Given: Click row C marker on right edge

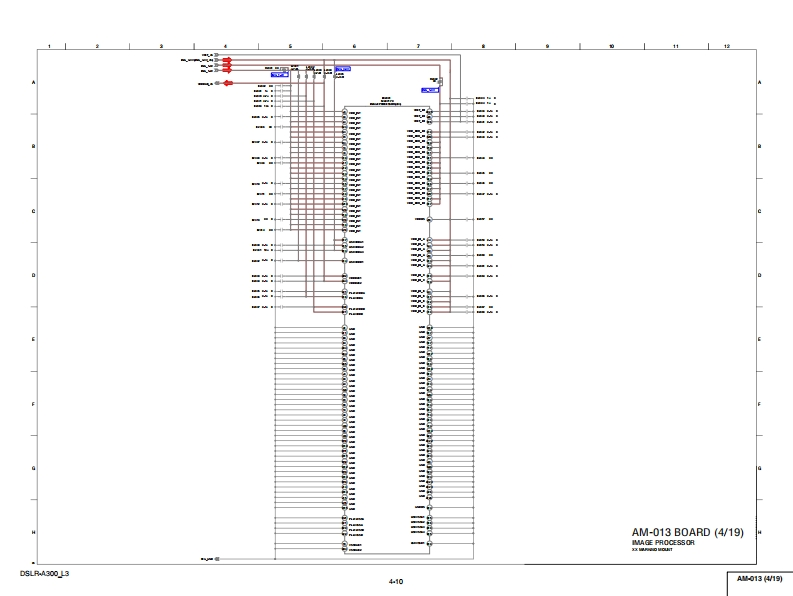Looking at the screenshot, I should pos(759,211).
